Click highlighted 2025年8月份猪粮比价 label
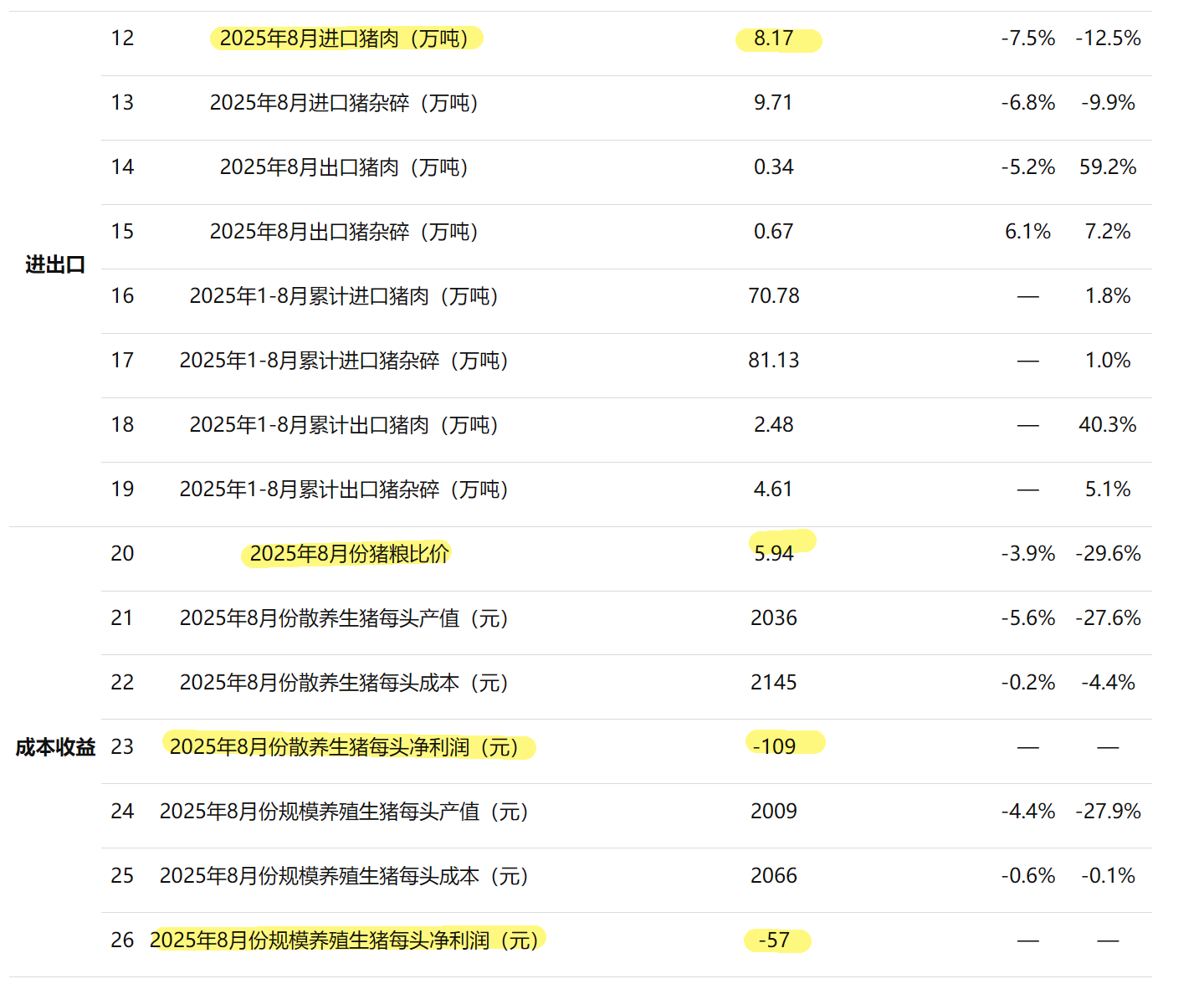Screen dimensions: 1204x989 click(x=349, y=554)
